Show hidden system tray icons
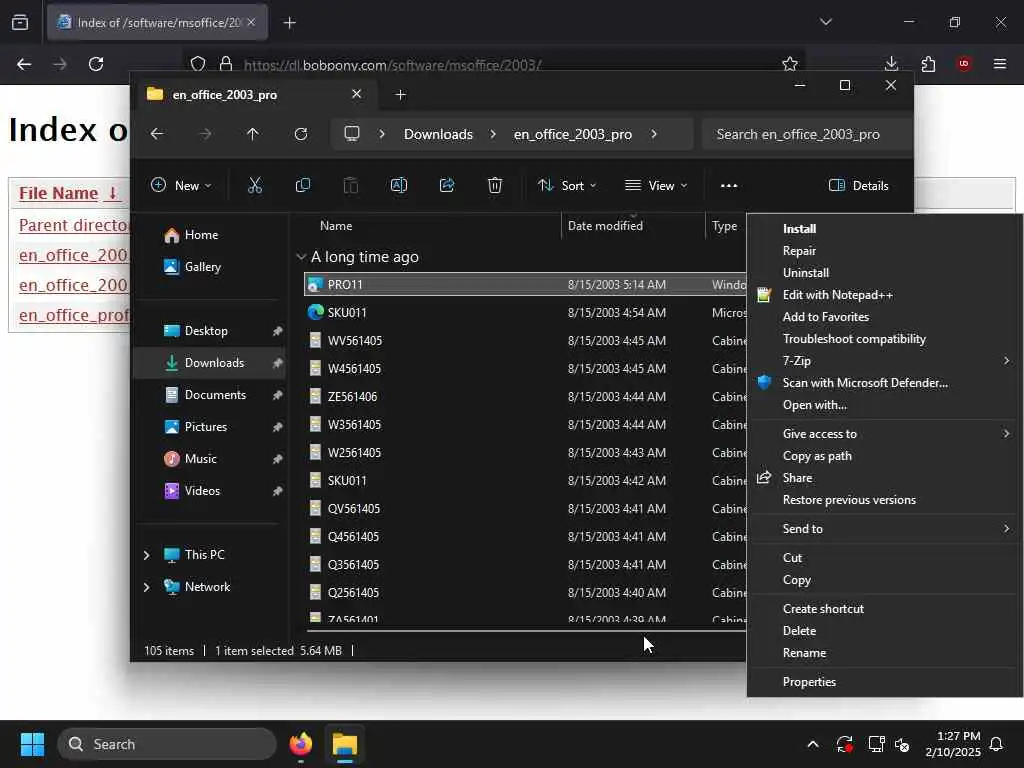Image resolution: width=1024 pixels, height=768 pixels. 813,744
